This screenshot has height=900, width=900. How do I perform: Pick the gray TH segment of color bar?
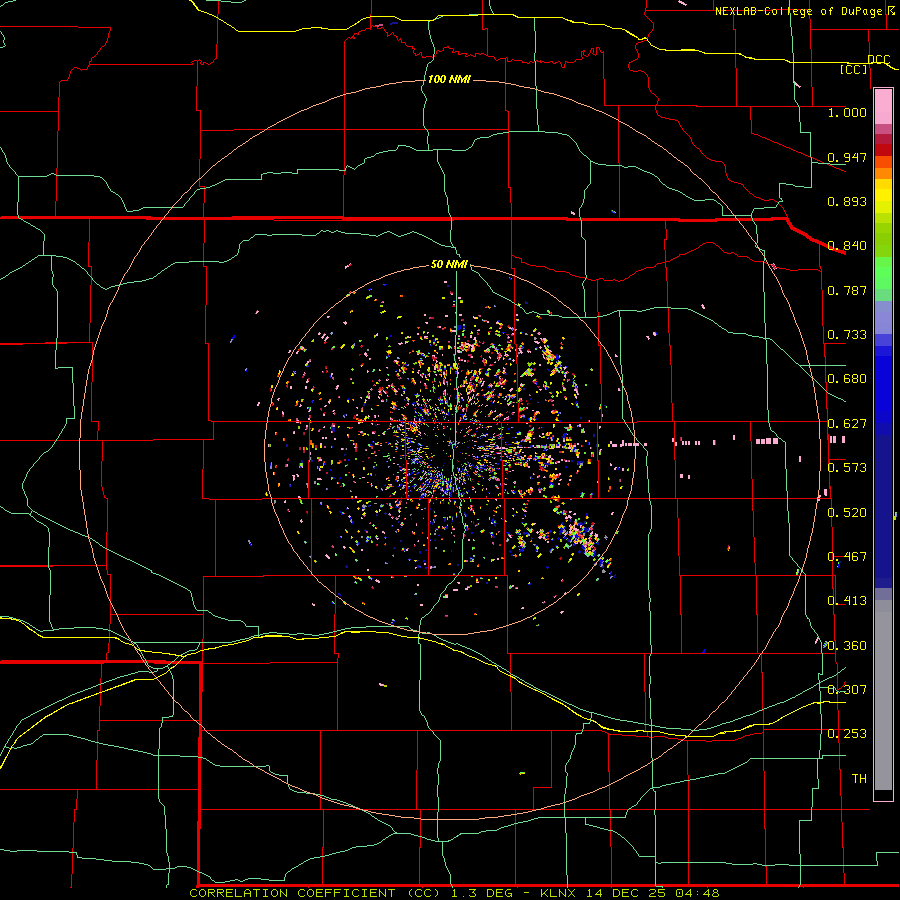883,695
